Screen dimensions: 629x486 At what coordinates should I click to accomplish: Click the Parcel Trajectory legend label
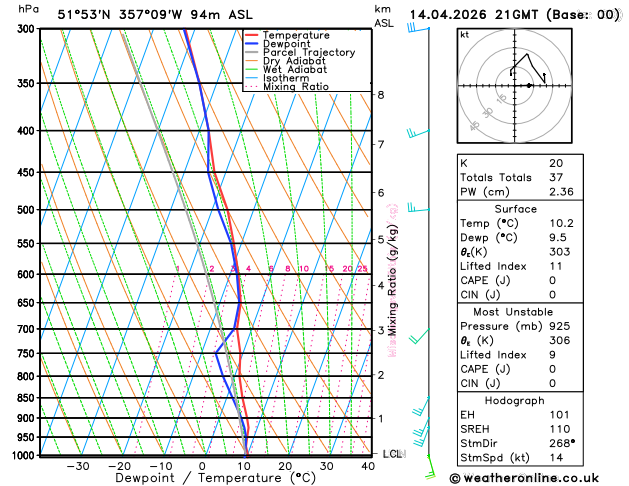[x=309, y=53]
